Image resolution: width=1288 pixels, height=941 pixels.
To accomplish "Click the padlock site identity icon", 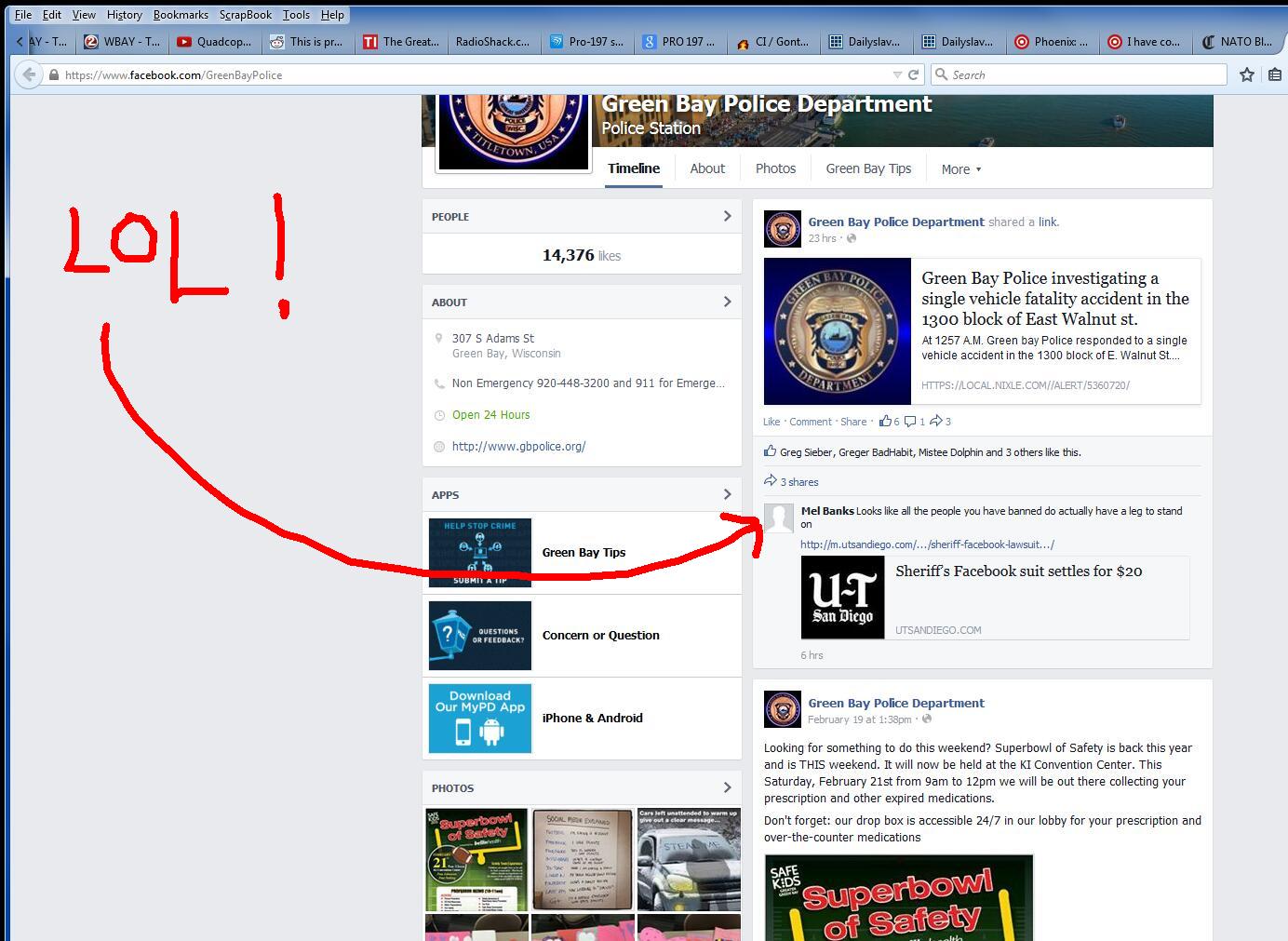I will coord(54,75).
